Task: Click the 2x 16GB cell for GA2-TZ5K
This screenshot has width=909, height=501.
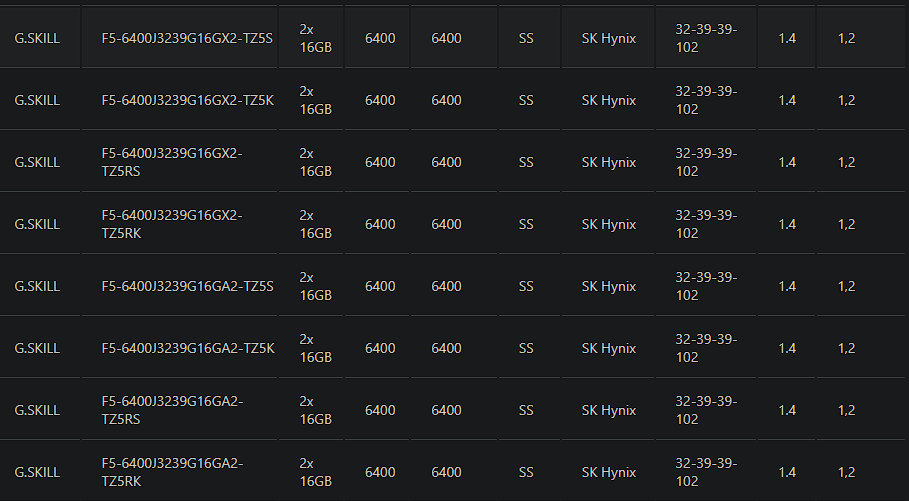Action: pos(314,348)
